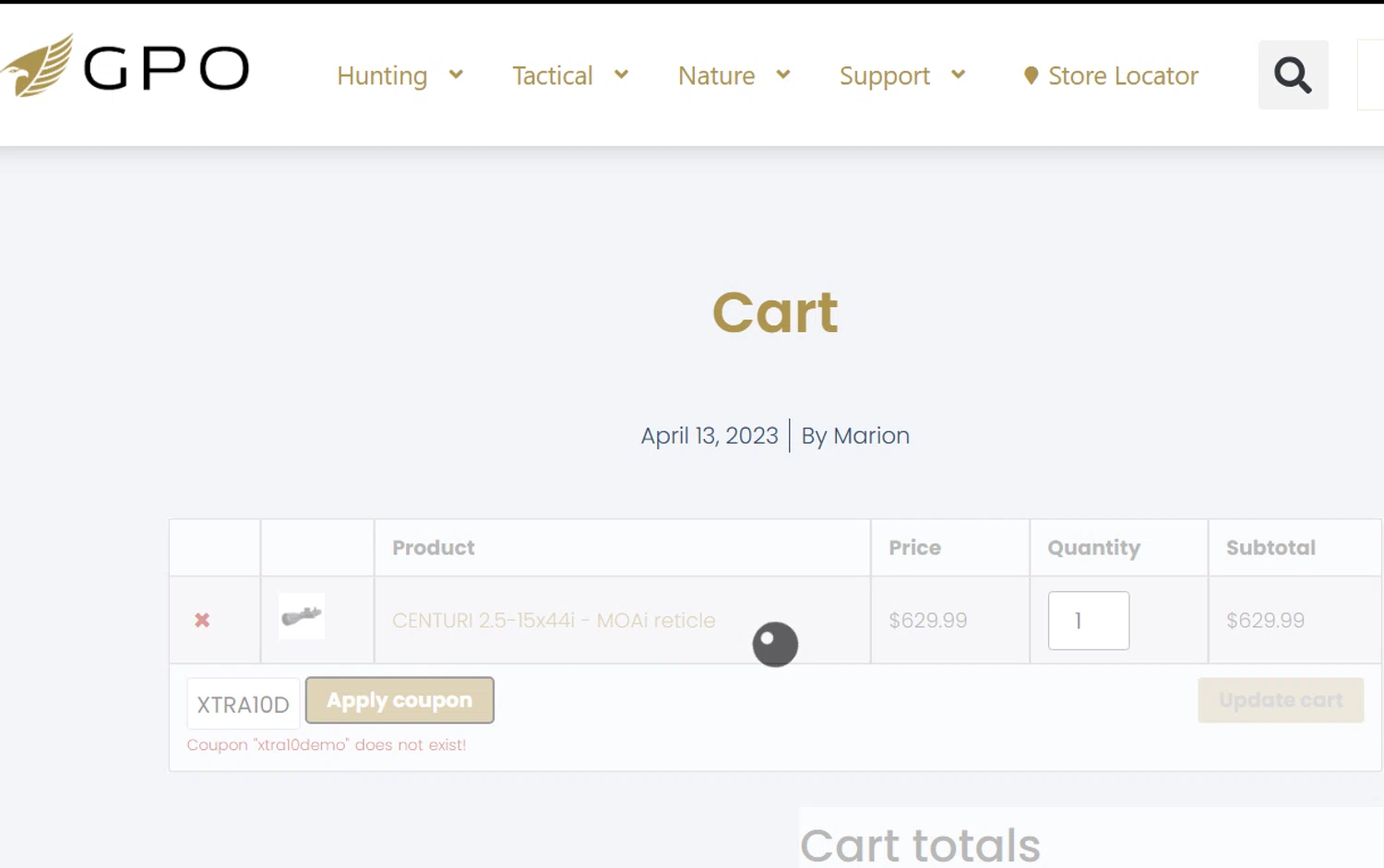
Task: Open the Tactical menu item
Action: pos(553,76)
